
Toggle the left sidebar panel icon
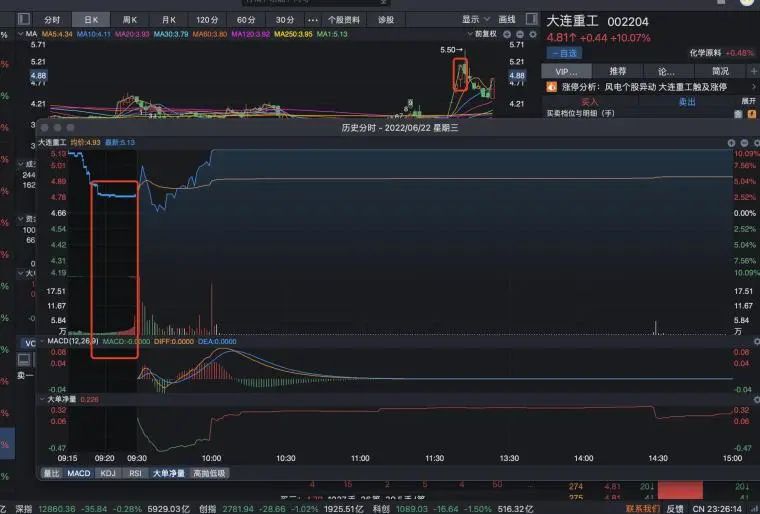(x=24, y=19)
